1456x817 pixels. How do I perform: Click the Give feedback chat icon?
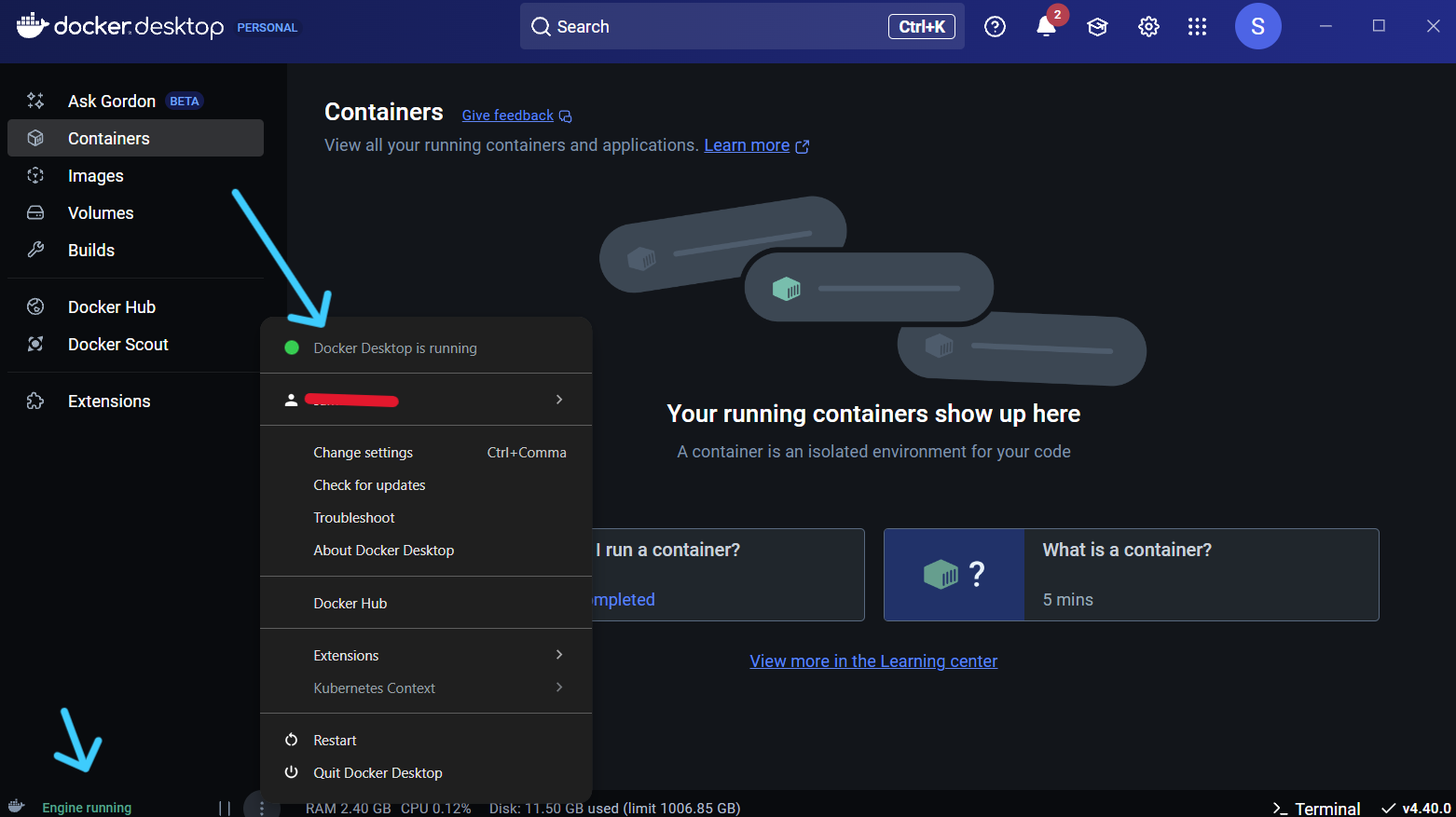[566, 116]
